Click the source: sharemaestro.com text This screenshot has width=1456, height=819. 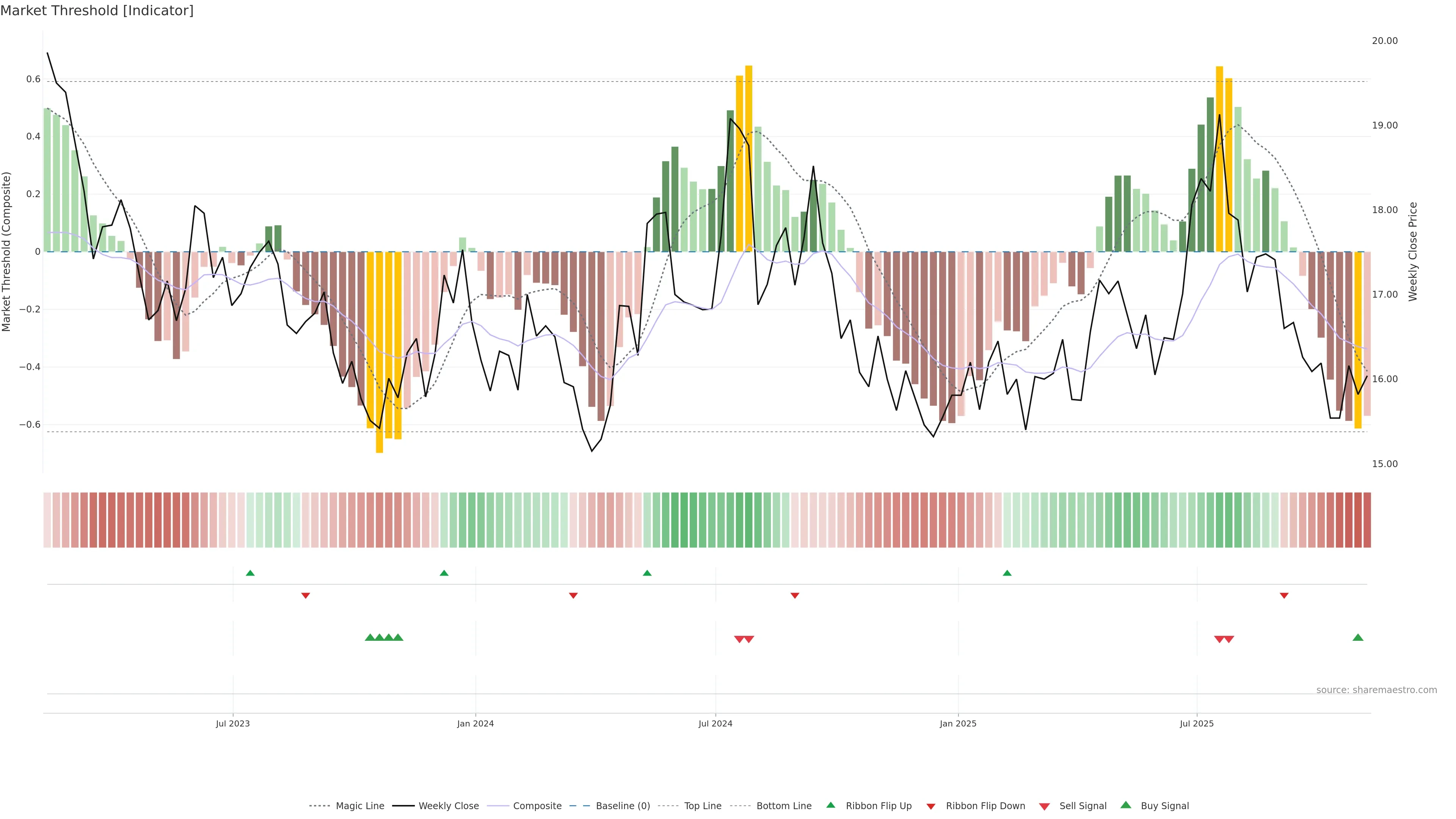click(x=1376, y=690)
